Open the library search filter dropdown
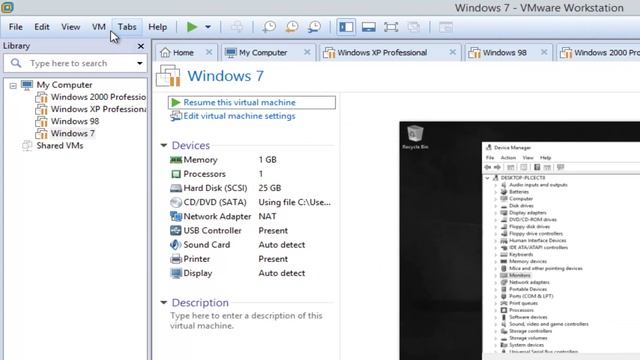This screenshot has width=640, height=360. tap(140, 63)
